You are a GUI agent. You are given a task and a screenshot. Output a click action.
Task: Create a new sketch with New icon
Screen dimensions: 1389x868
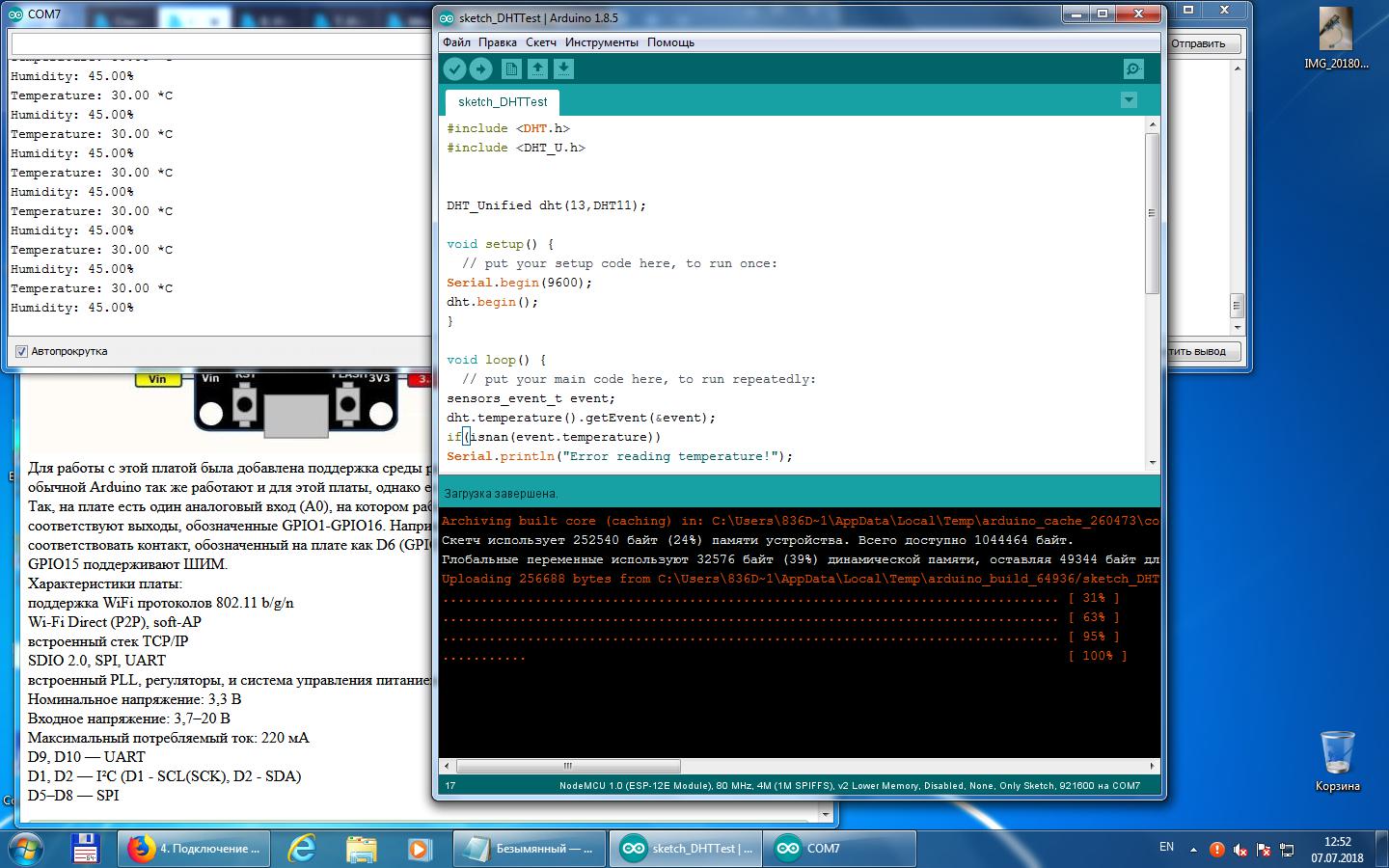pyautogui.click(x=511, y=69)
